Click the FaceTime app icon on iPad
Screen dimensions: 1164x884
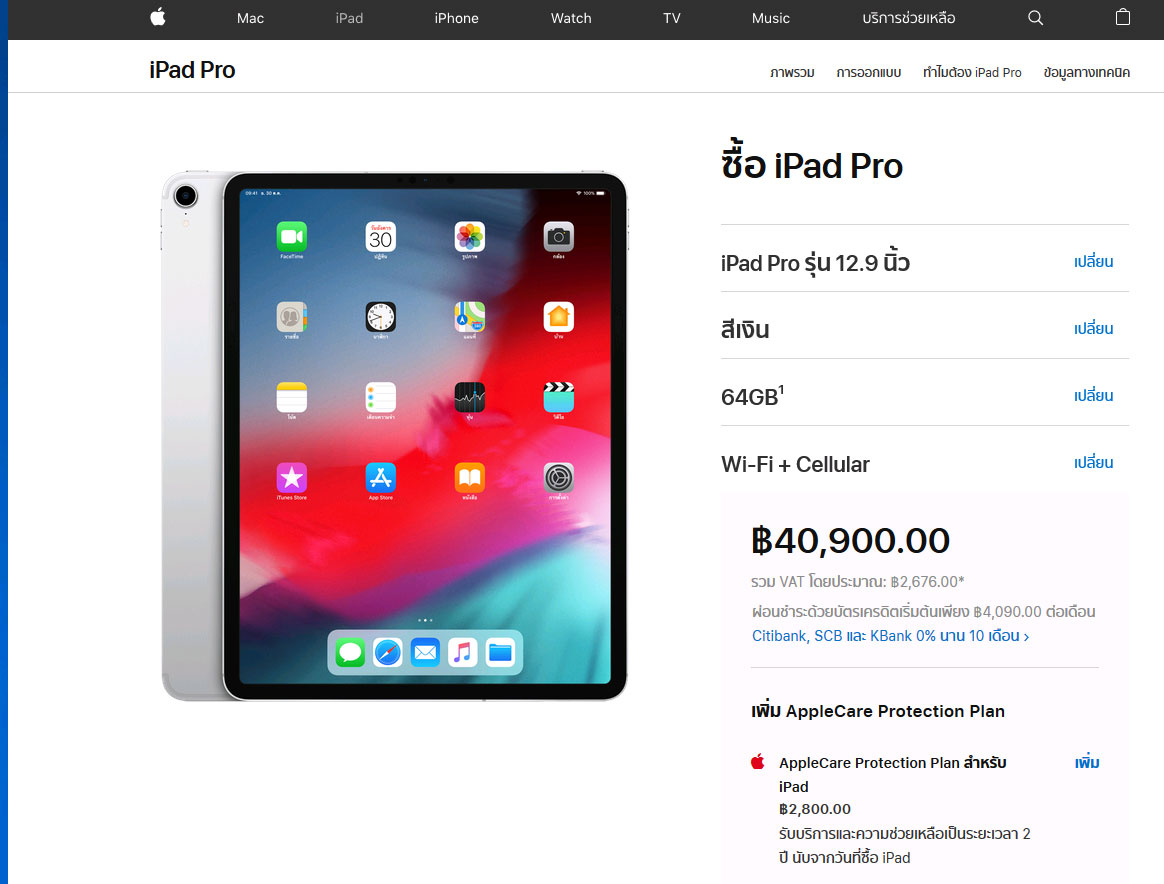coord(292,237)
